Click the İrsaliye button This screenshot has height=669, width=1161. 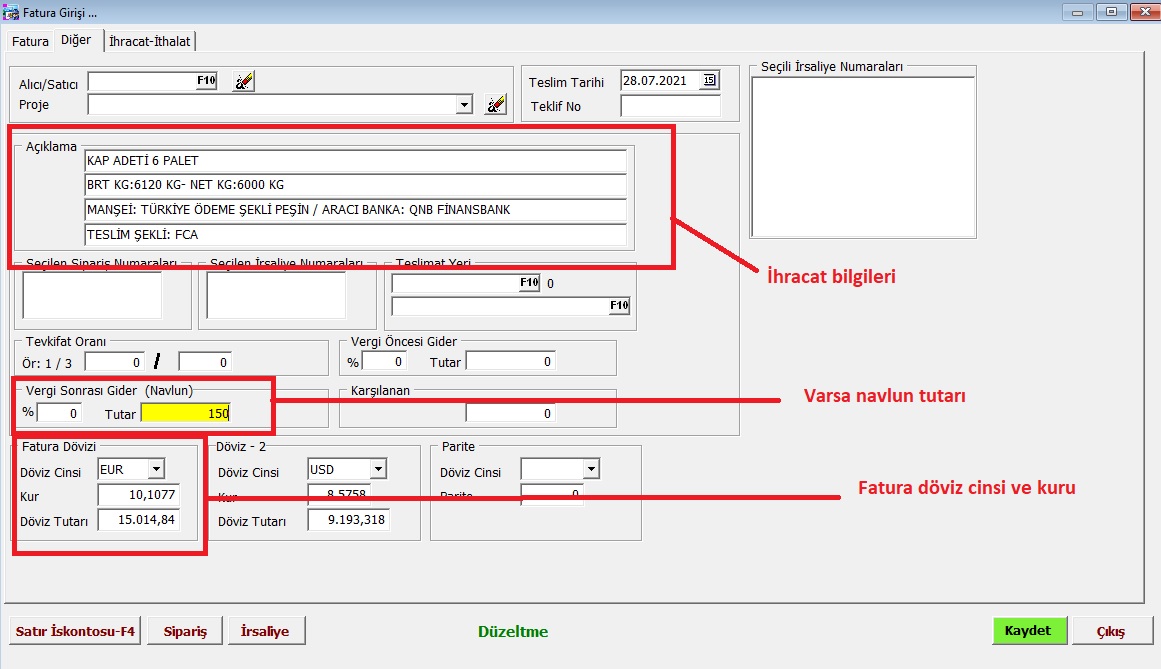coord(266,632)
